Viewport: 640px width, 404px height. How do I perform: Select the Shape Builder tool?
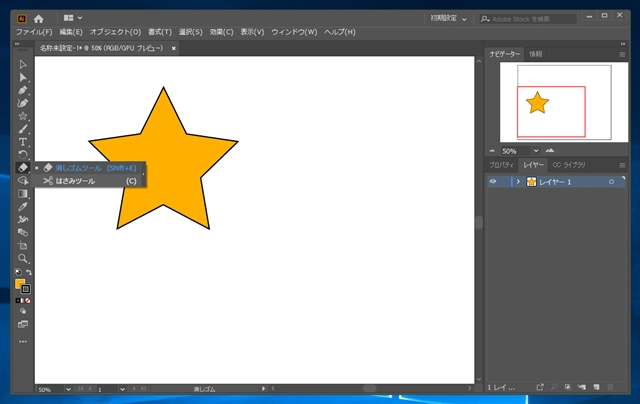(x=23, y=180)
